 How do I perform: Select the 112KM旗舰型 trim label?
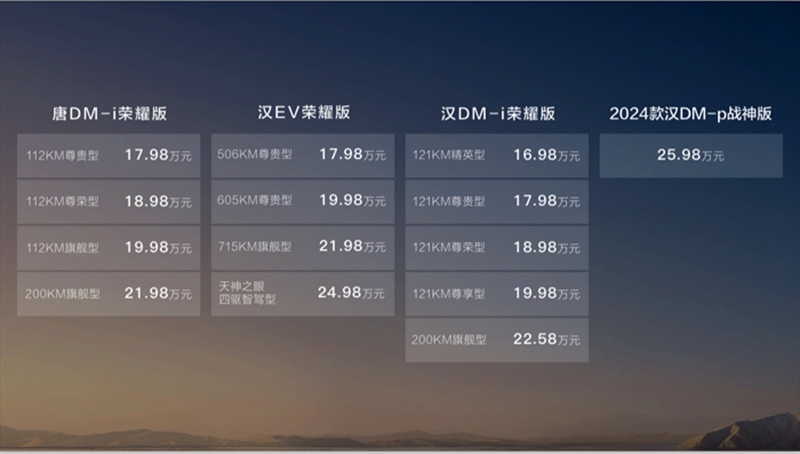[62, 248]
